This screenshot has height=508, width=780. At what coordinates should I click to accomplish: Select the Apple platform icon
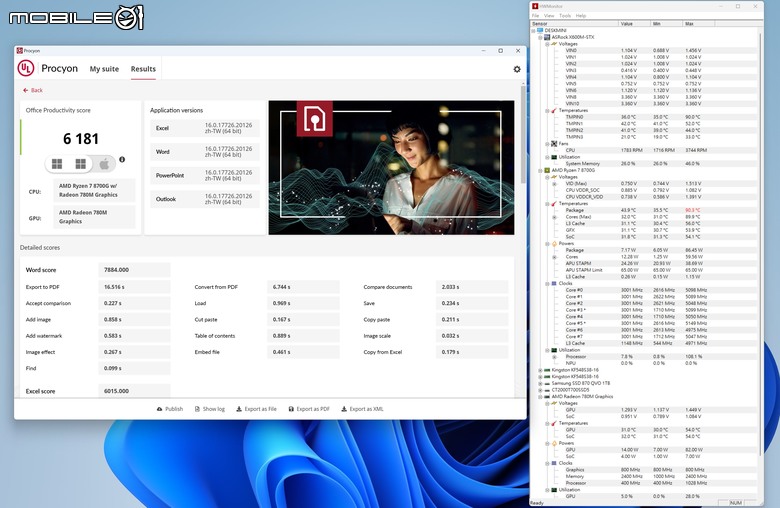(x=104, y=164)
